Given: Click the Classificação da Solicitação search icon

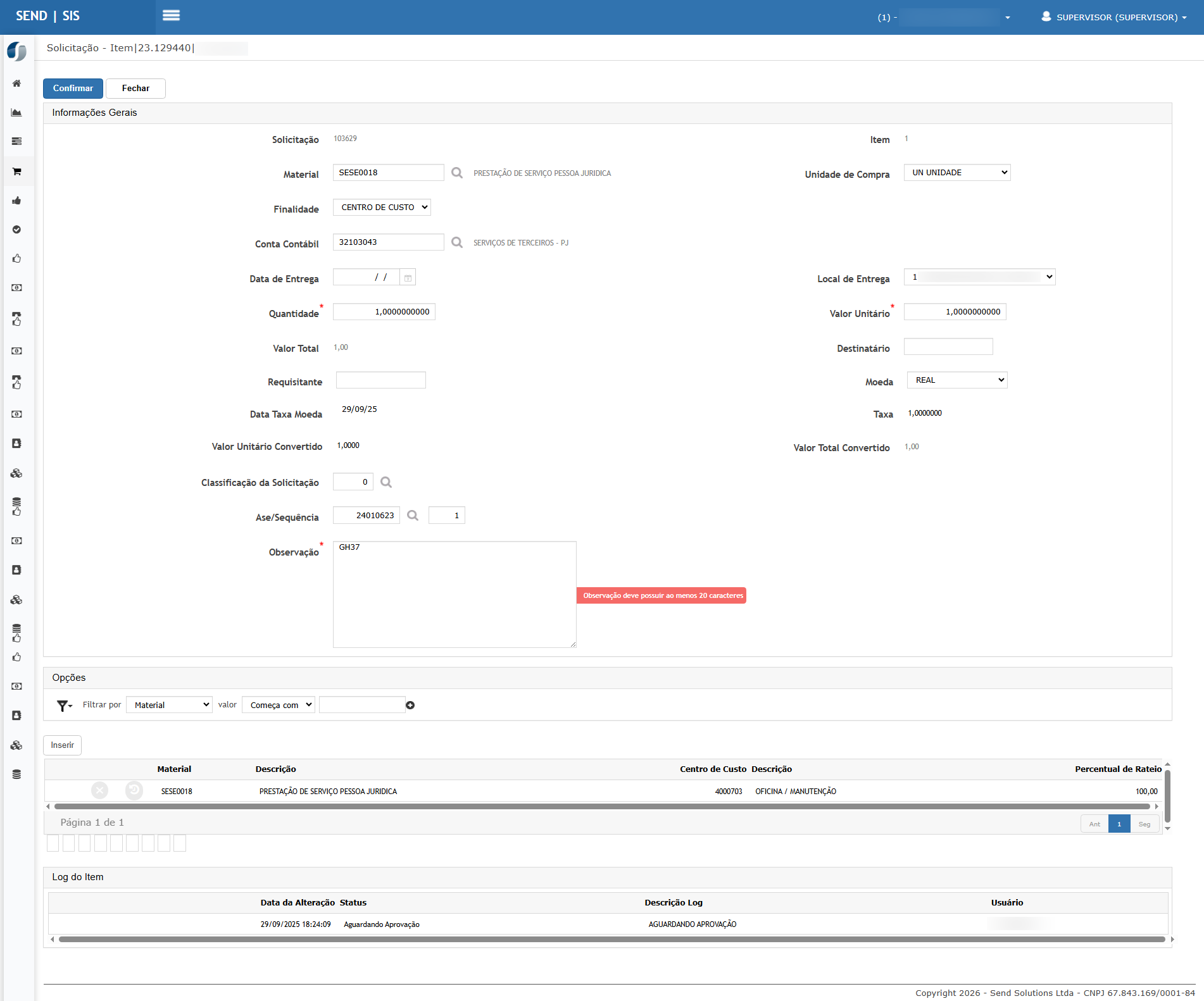Looking at the screenshot, I should tap(386, 482).
